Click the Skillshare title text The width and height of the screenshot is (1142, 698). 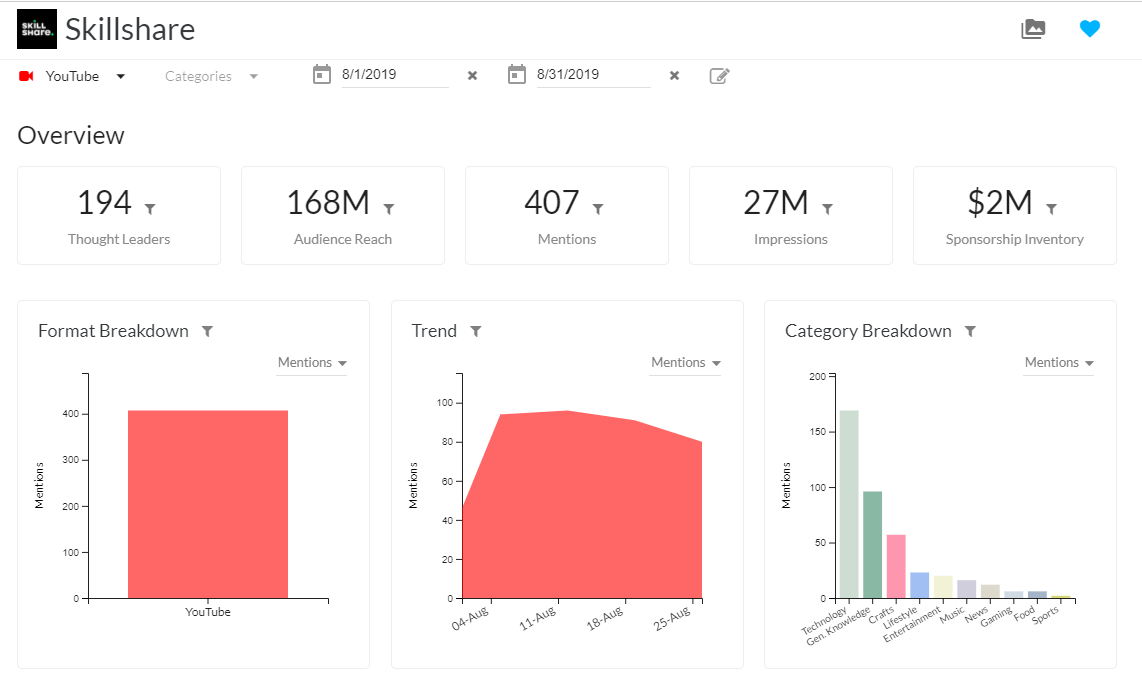(130, 30)
